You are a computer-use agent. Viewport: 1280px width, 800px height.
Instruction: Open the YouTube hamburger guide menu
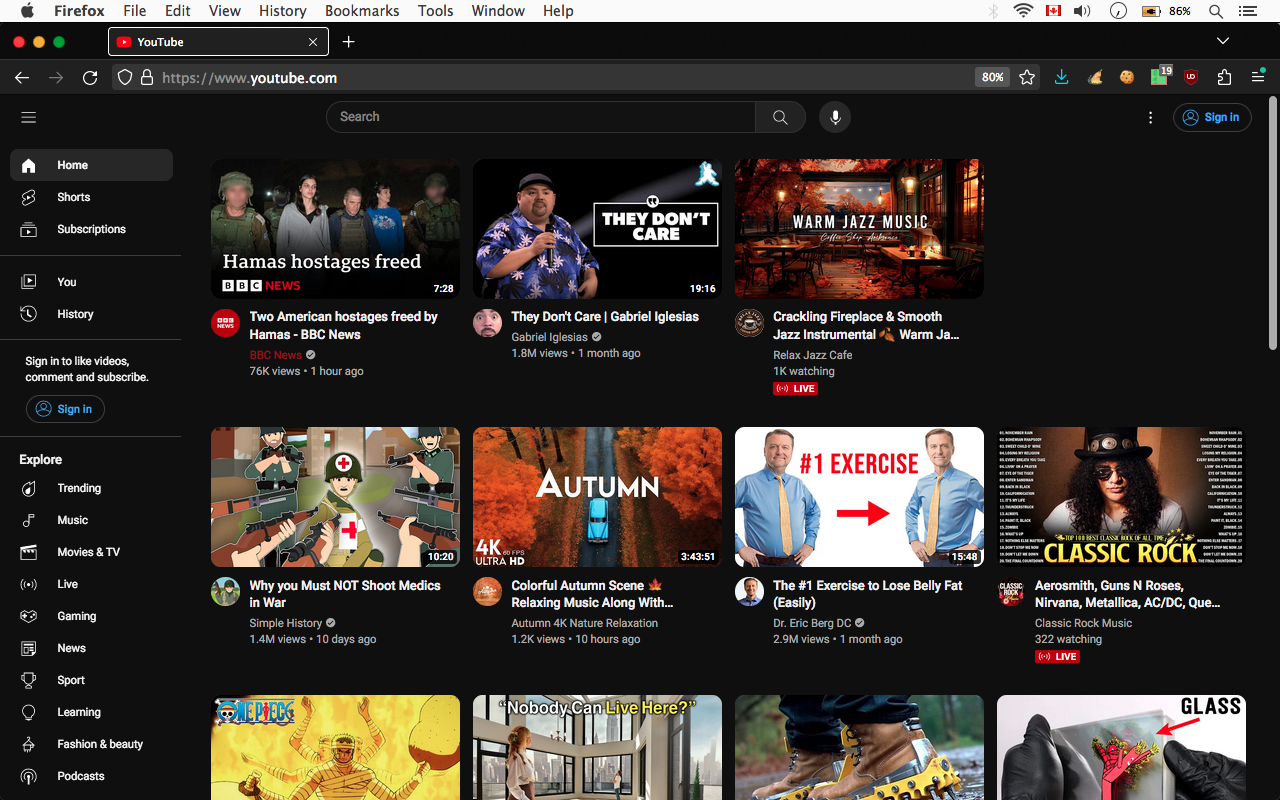(x=28, y=117)
